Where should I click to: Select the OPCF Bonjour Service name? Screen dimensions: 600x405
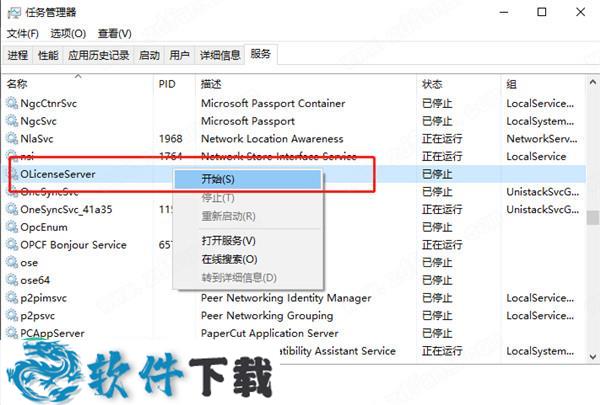[73, 245]
